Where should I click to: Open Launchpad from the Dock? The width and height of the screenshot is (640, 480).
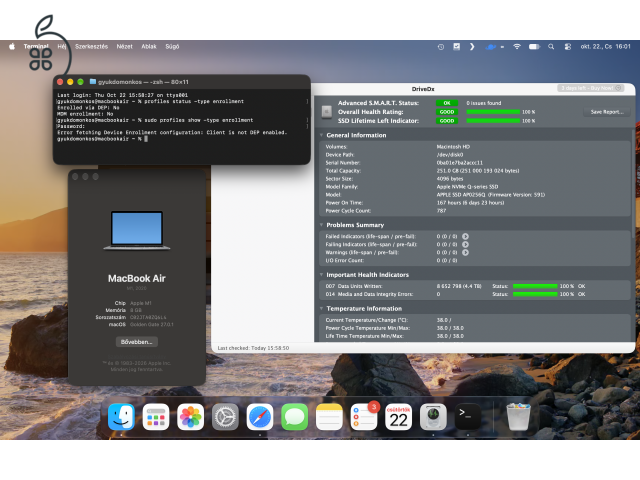coord(156,417)
